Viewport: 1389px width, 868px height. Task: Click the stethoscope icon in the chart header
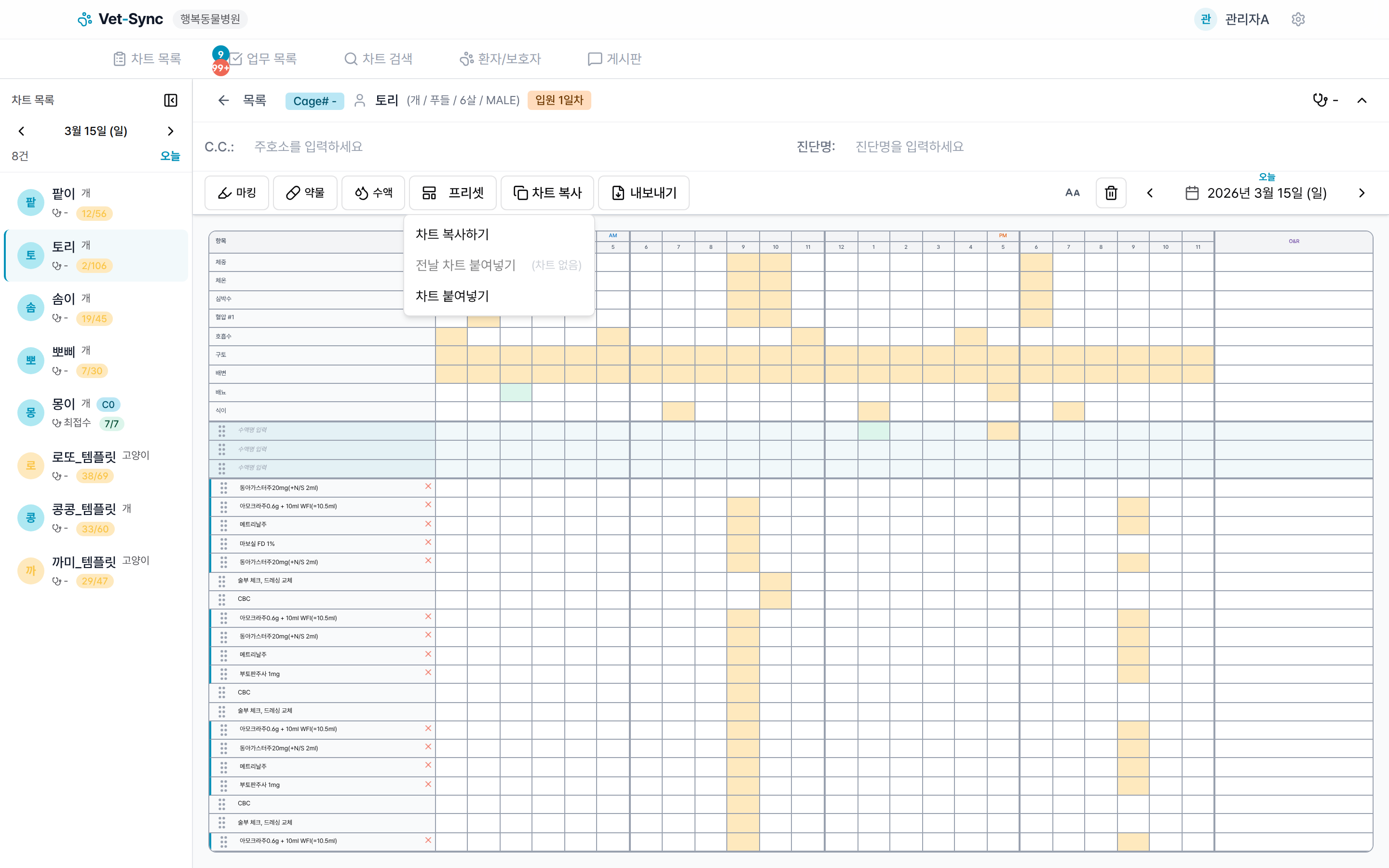click(1320, 100)
